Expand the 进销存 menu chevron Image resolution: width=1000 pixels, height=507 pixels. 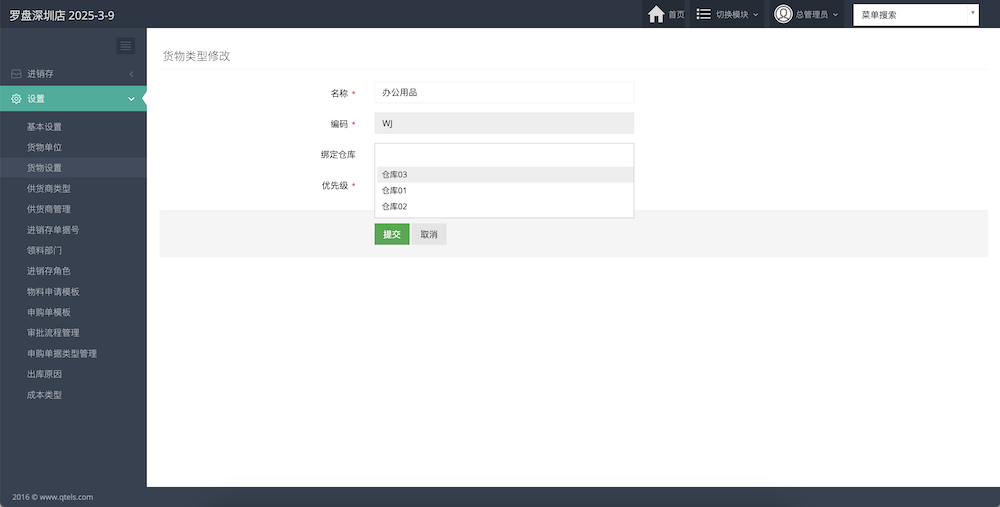131,74
